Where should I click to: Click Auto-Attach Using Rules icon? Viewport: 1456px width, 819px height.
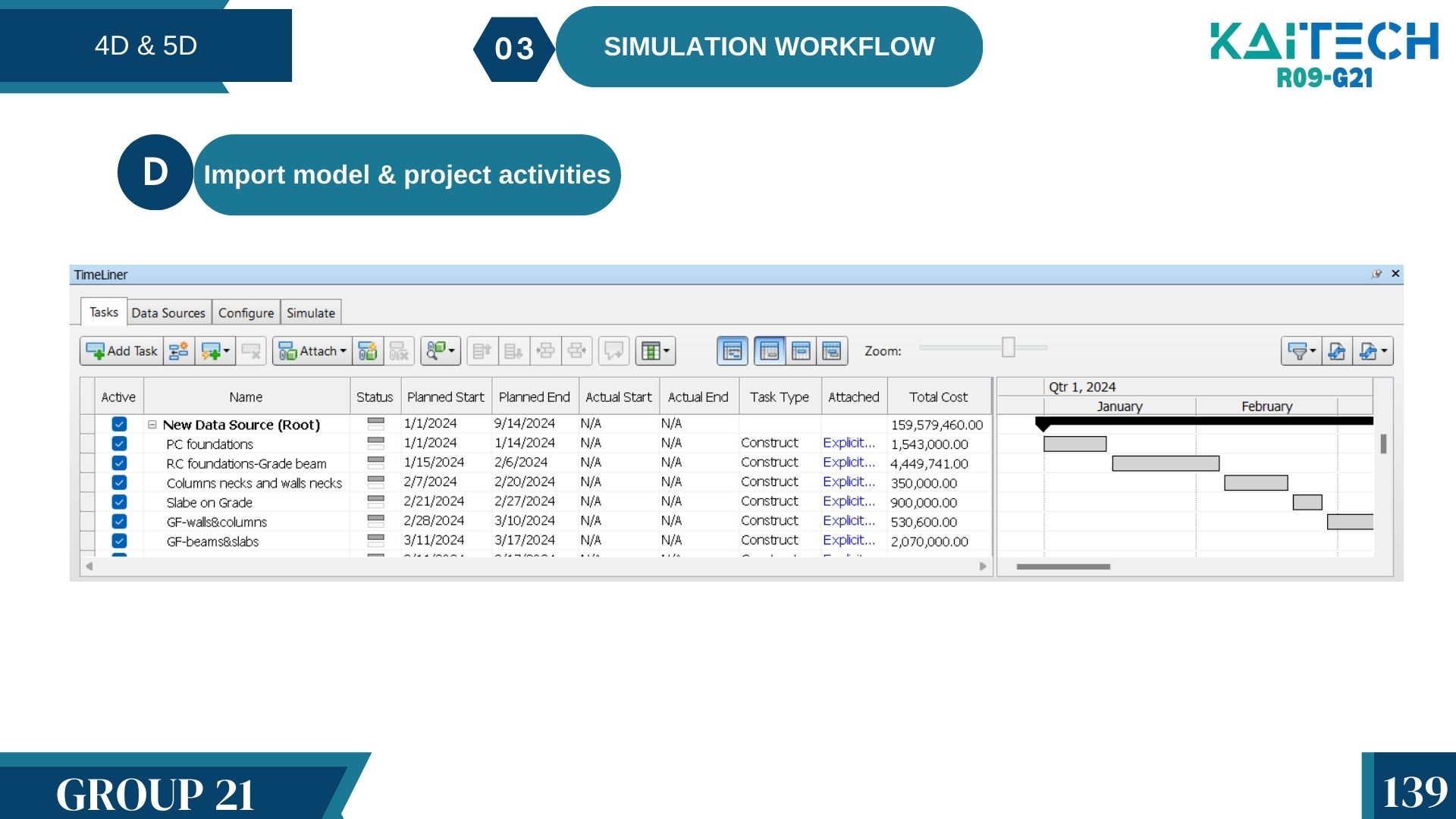368,351
